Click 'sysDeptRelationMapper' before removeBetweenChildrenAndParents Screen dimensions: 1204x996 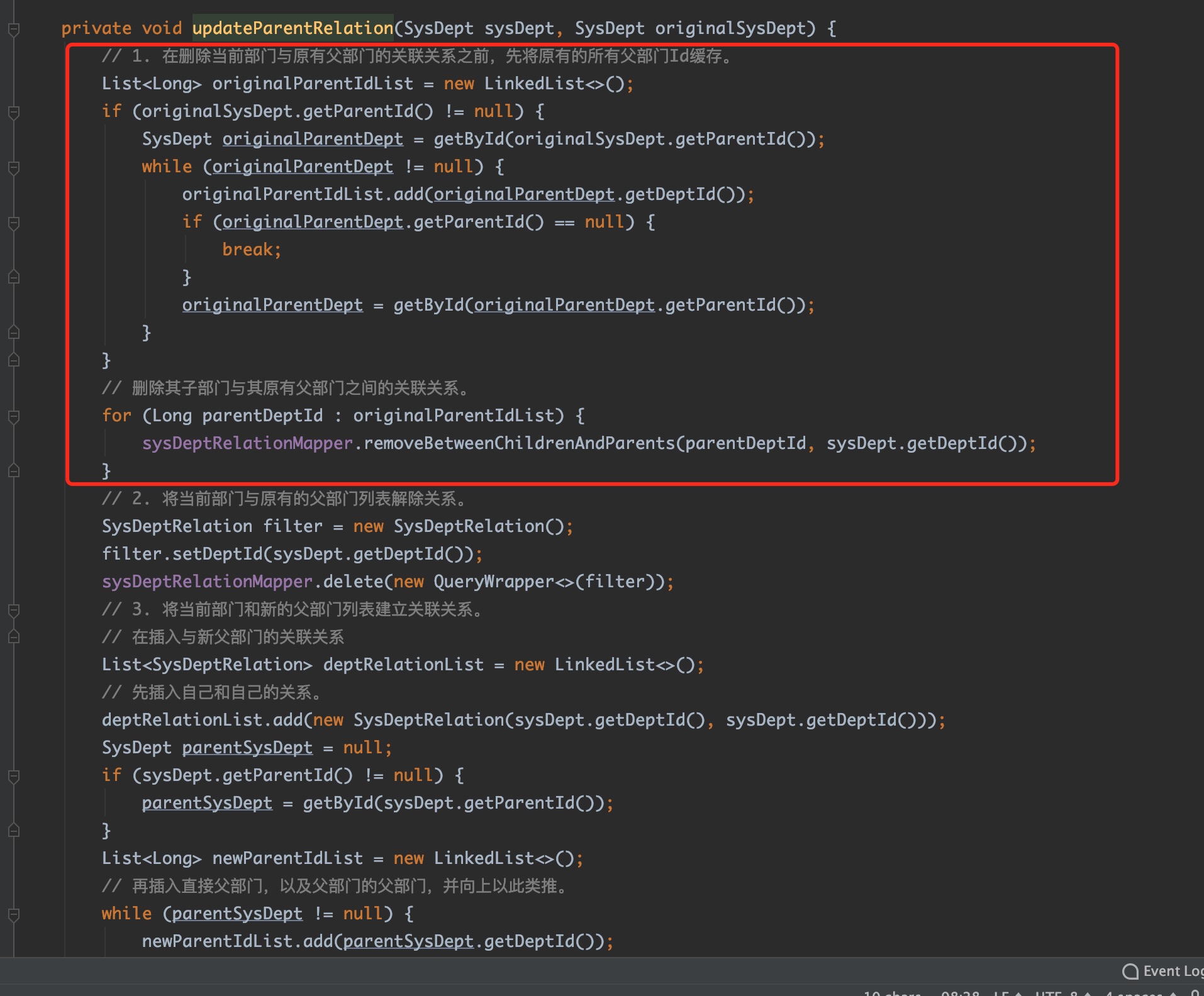tap(247, 443)
